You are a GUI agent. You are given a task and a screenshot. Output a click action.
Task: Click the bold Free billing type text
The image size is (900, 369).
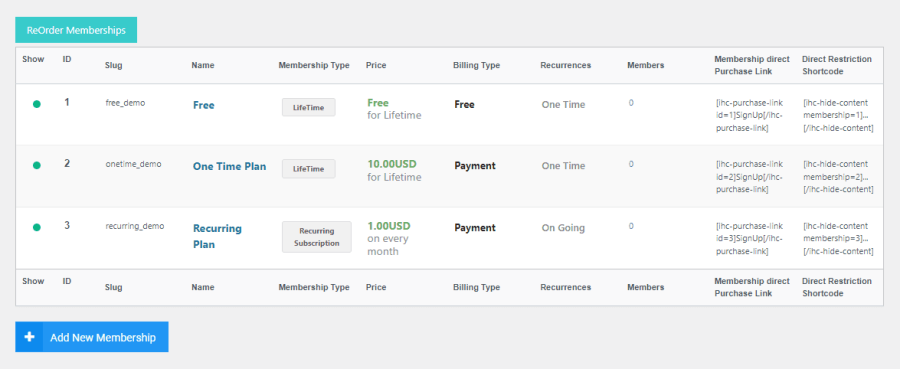pyautogui.click(x=464, y=105)
